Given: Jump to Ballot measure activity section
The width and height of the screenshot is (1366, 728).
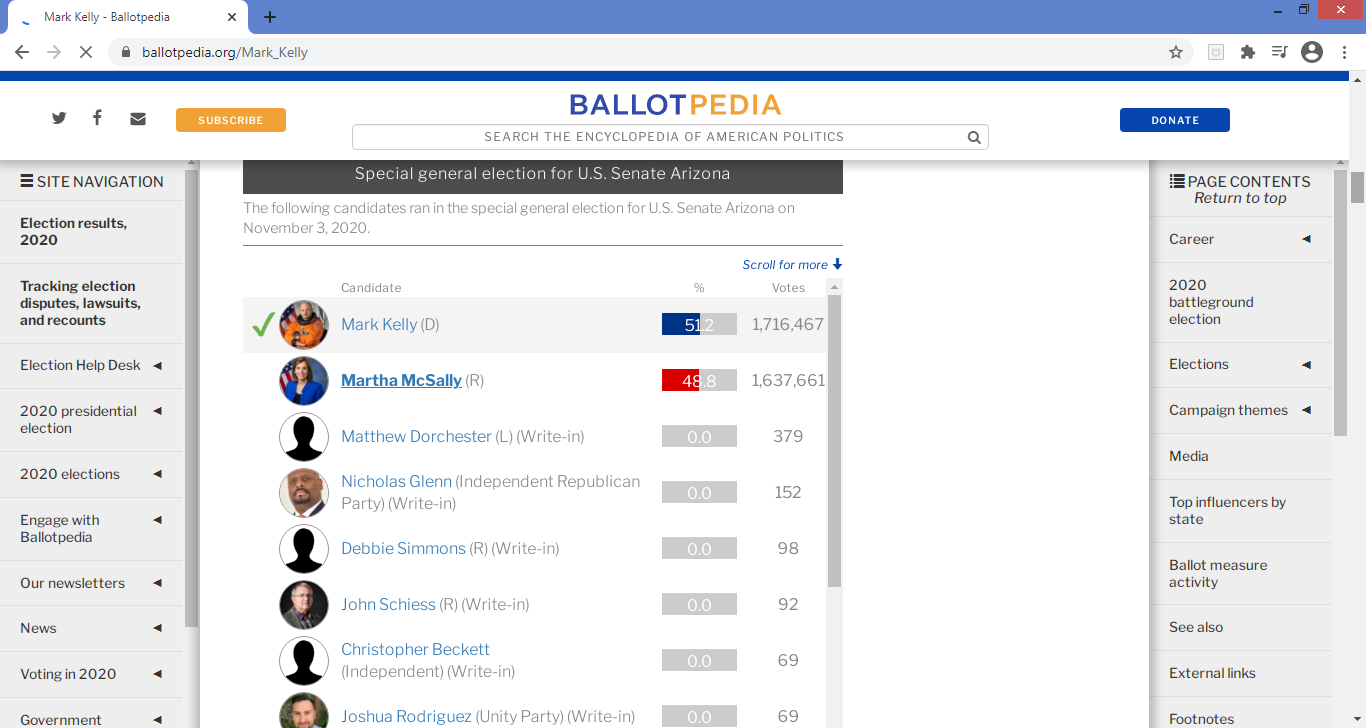Looking at the screenshot, I should (x=1218, y=573).
